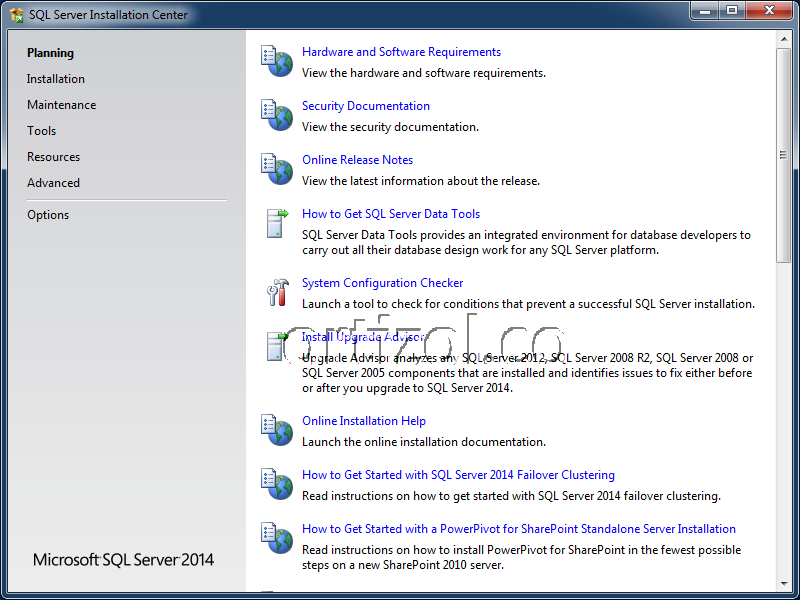Minimize the Installation Center window

click(x=705, y=10)
